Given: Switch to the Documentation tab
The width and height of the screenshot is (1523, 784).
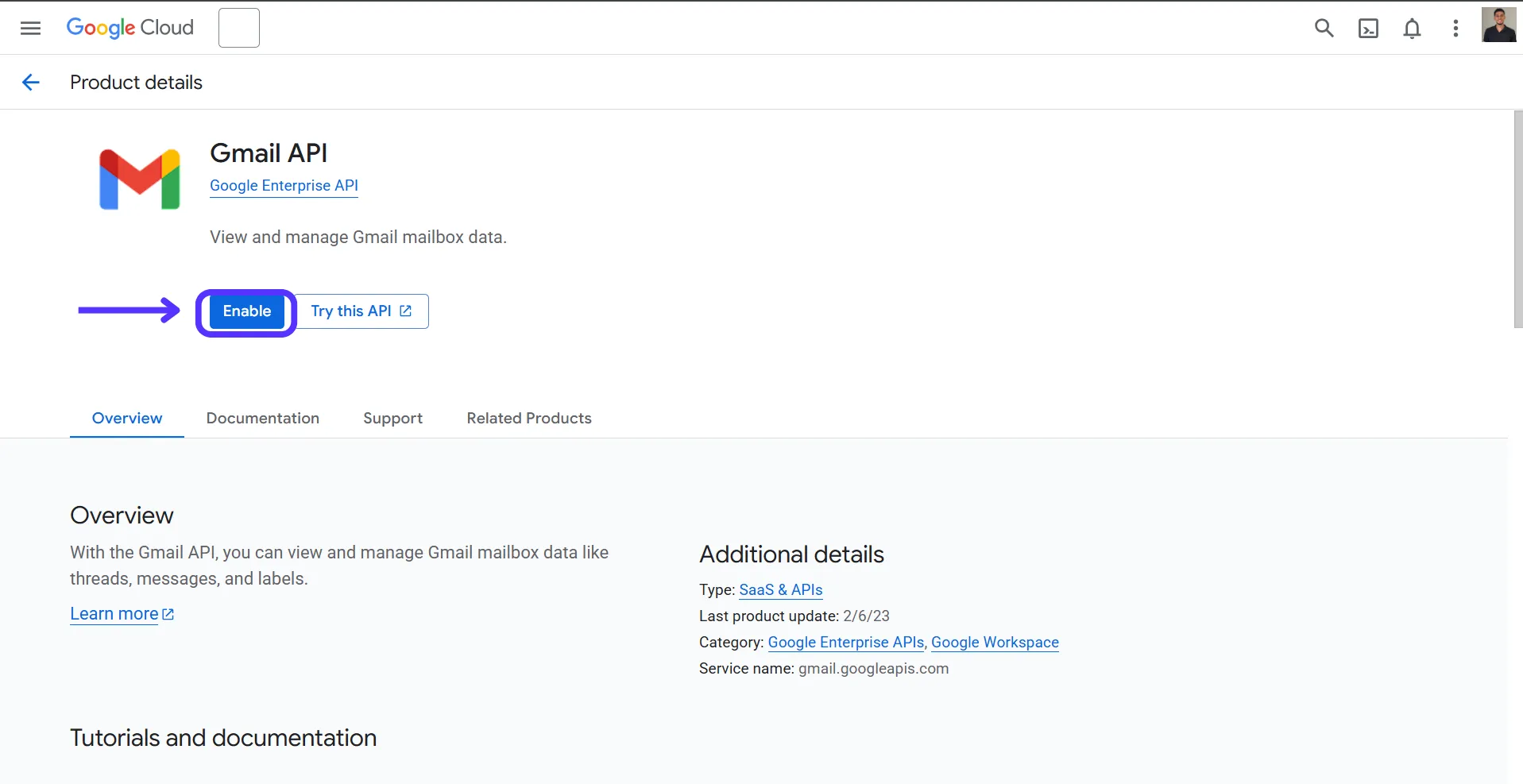Looking at the screenshot, I should [x=263, y=418].
